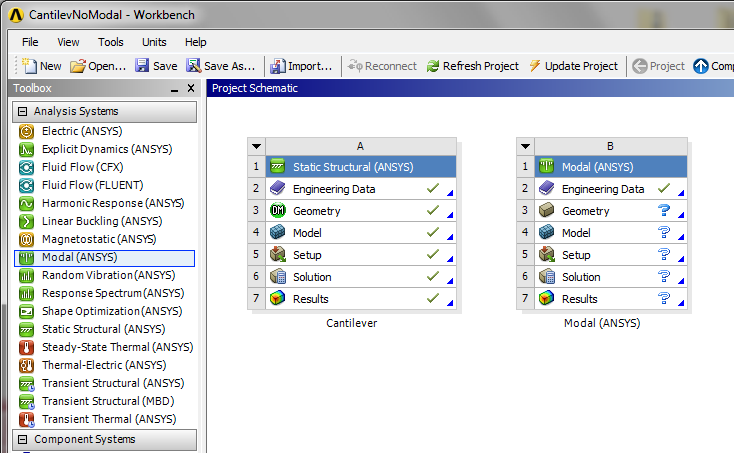The image size is (734, 453).
Task: Click the Reconnect toolbar icon
Action: [355, 66]
